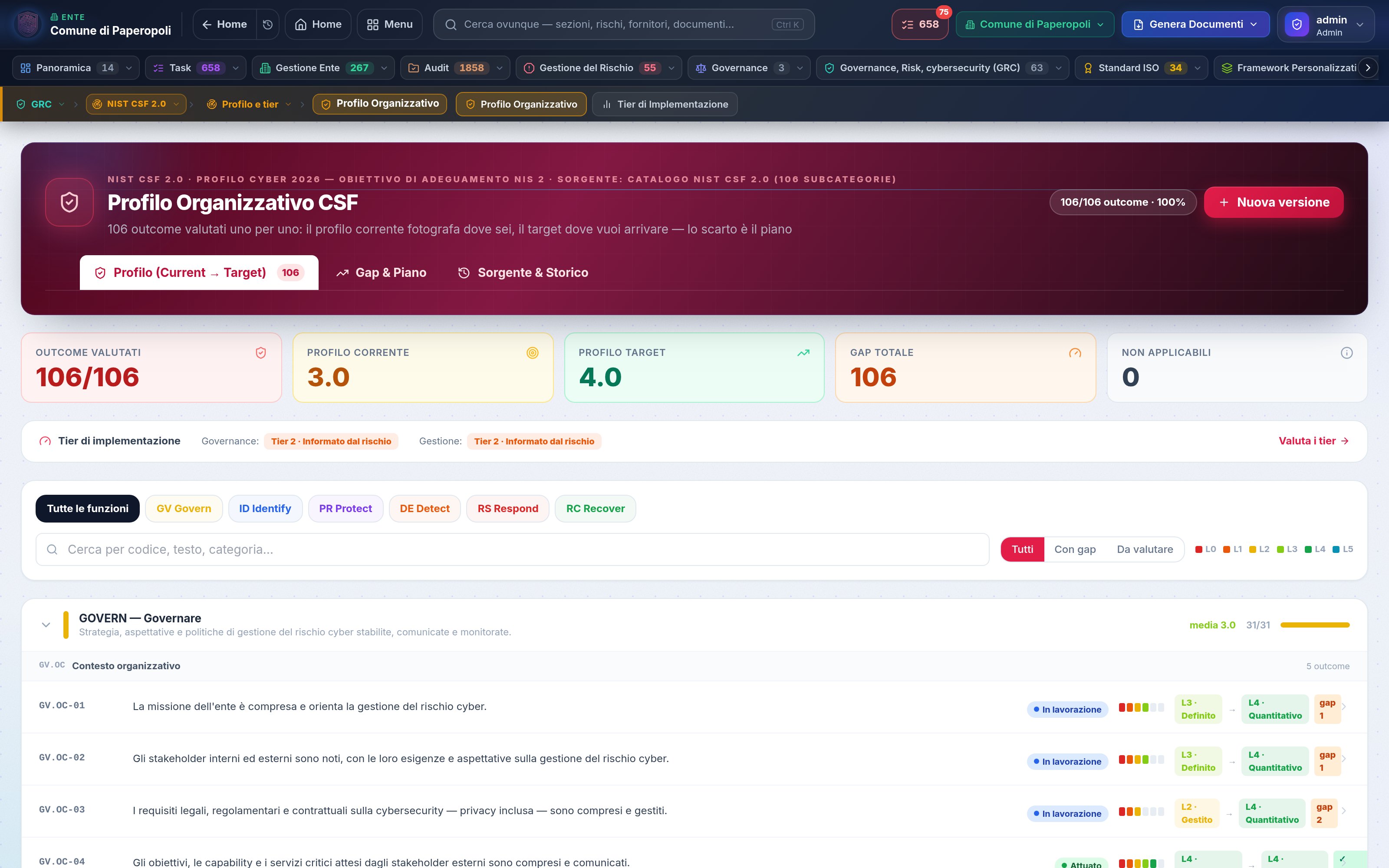1389x868 pixels.
Task: Click In lavorazione status on GV.OC-02
Action: click(x=1068, y=761)
